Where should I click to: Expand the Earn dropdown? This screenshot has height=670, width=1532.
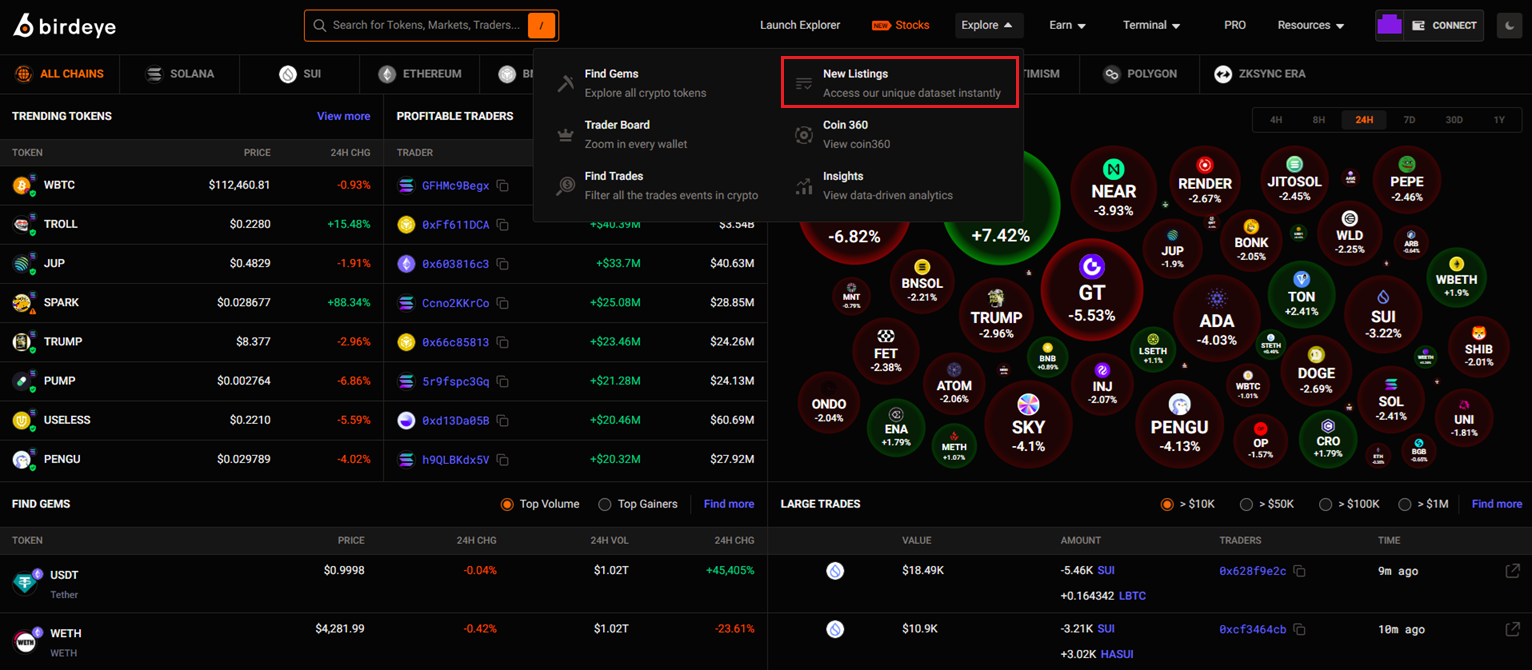1067,25
